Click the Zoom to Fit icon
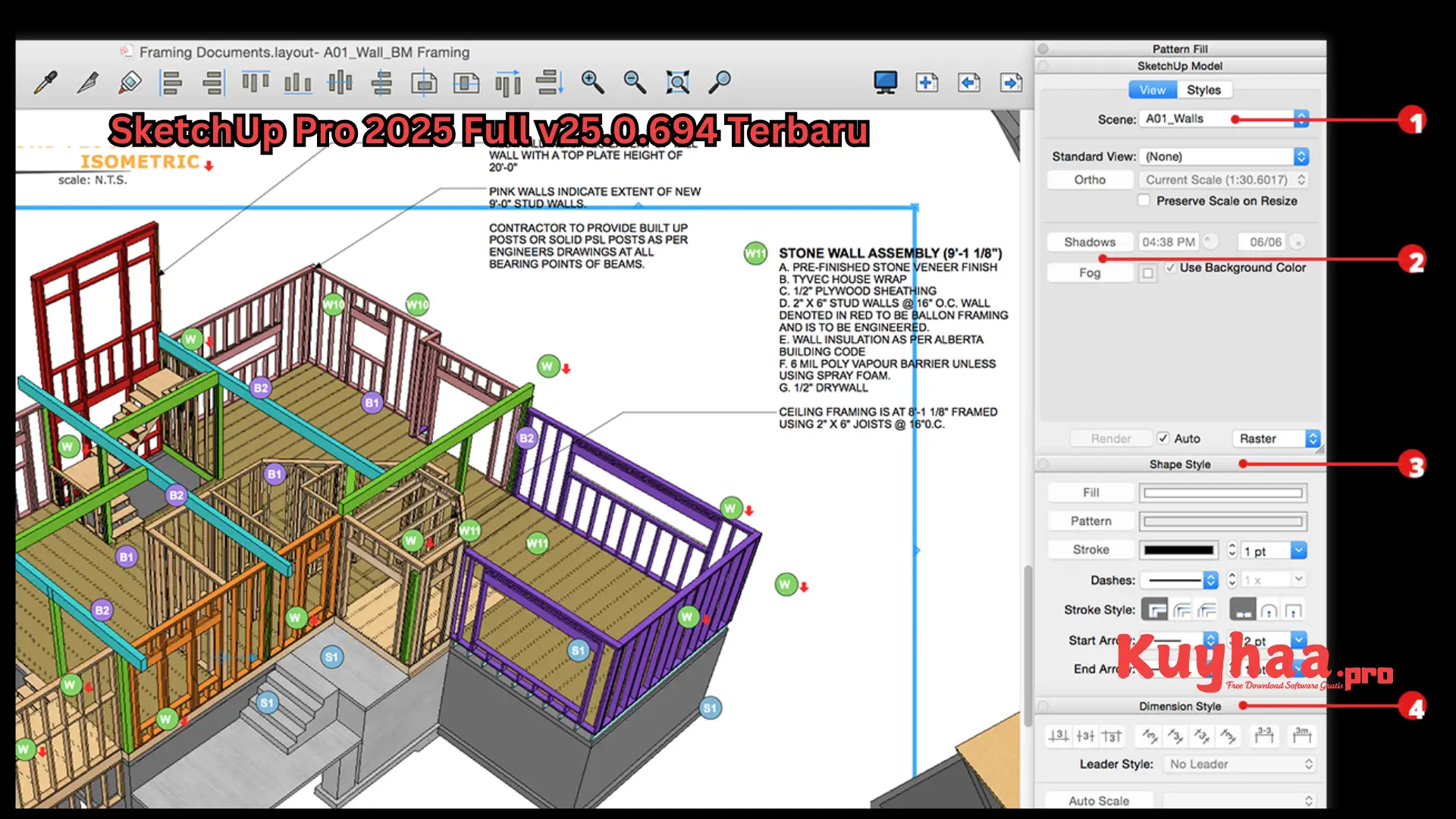This screenshot has height=819, width=1456. [678, 82]
